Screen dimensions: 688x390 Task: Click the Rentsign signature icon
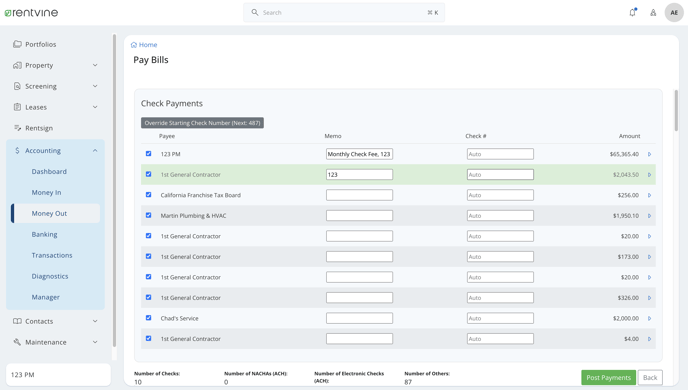pos(17,128)
